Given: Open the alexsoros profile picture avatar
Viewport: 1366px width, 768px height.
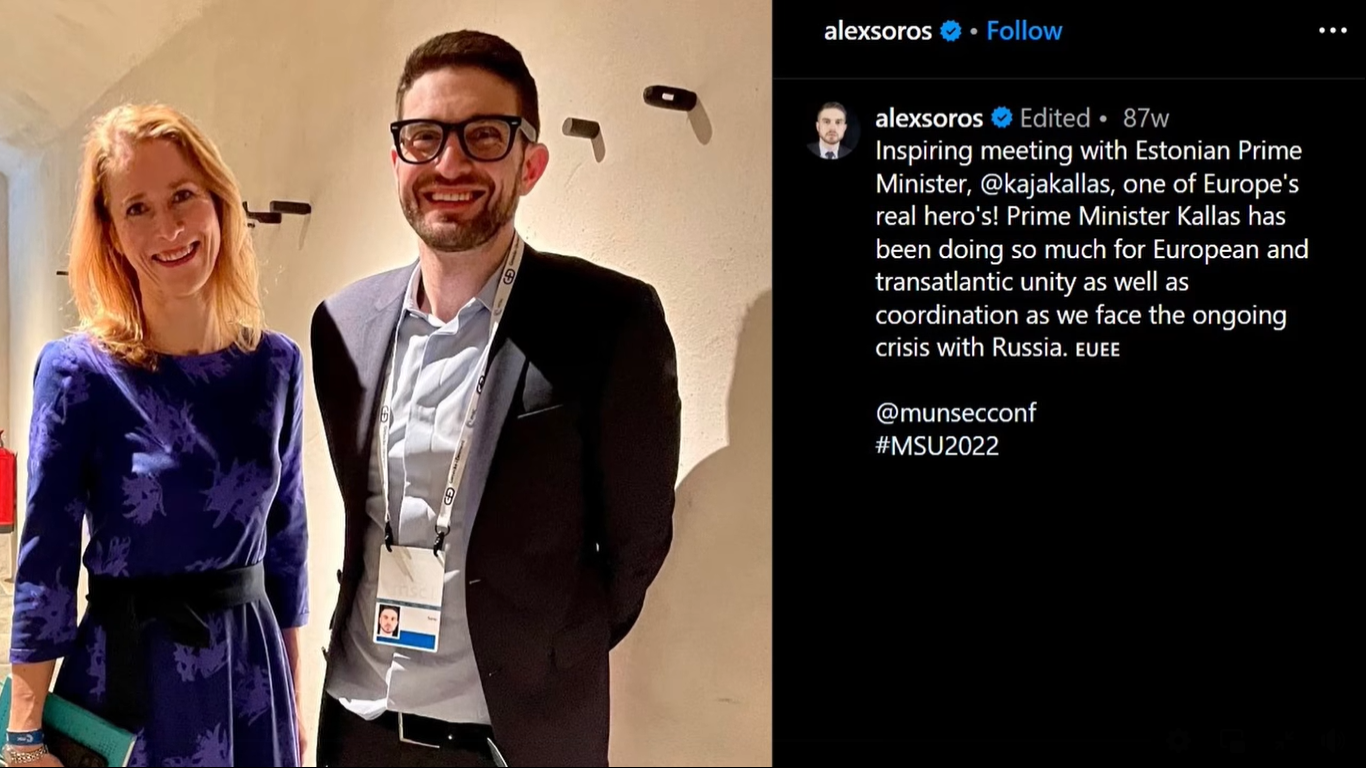Looking at the screenshot, I should 831,131.
